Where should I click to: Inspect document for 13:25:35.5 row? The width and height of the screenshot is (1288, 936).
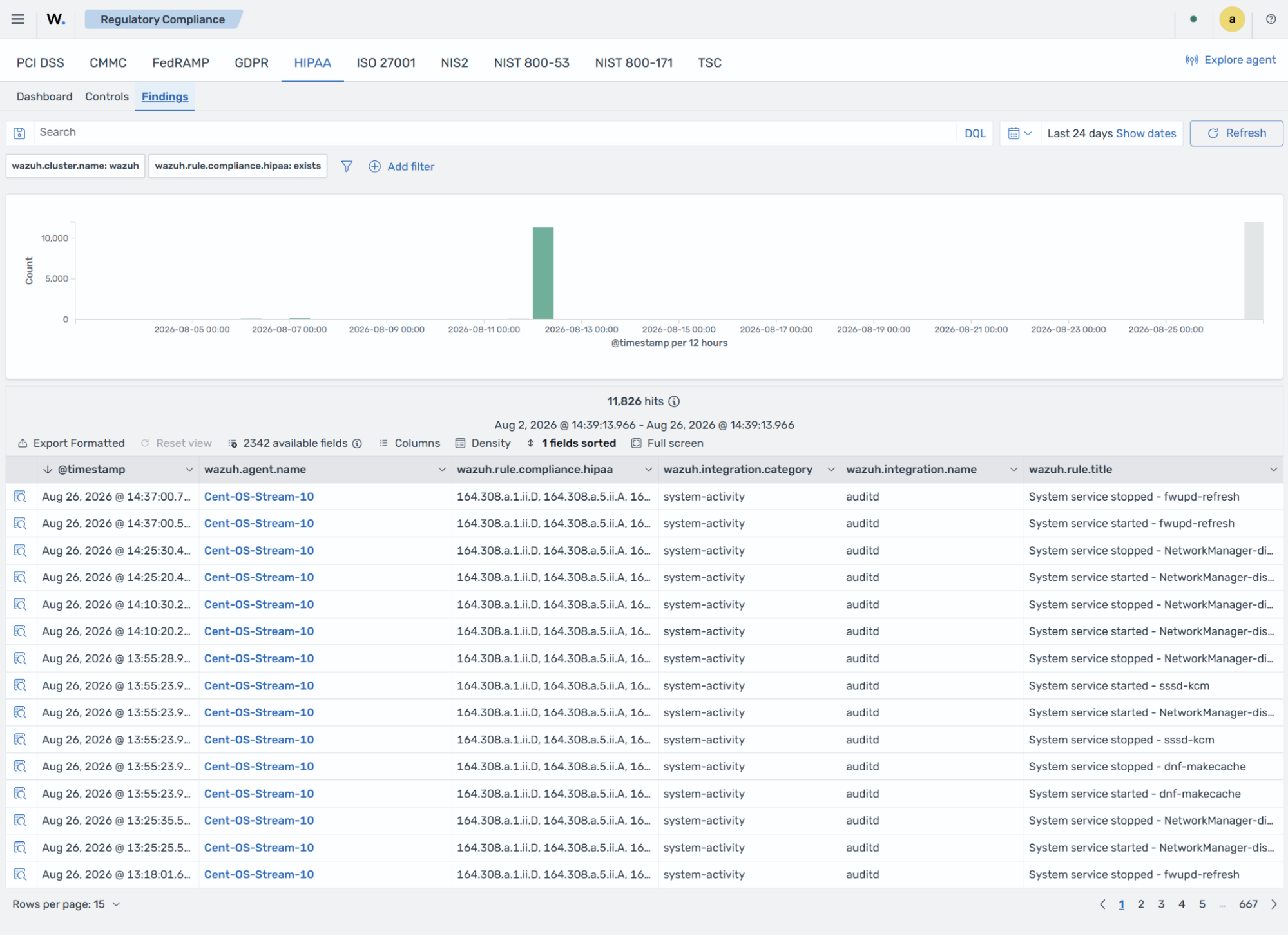pyautogui.click(x=21, y=821)
